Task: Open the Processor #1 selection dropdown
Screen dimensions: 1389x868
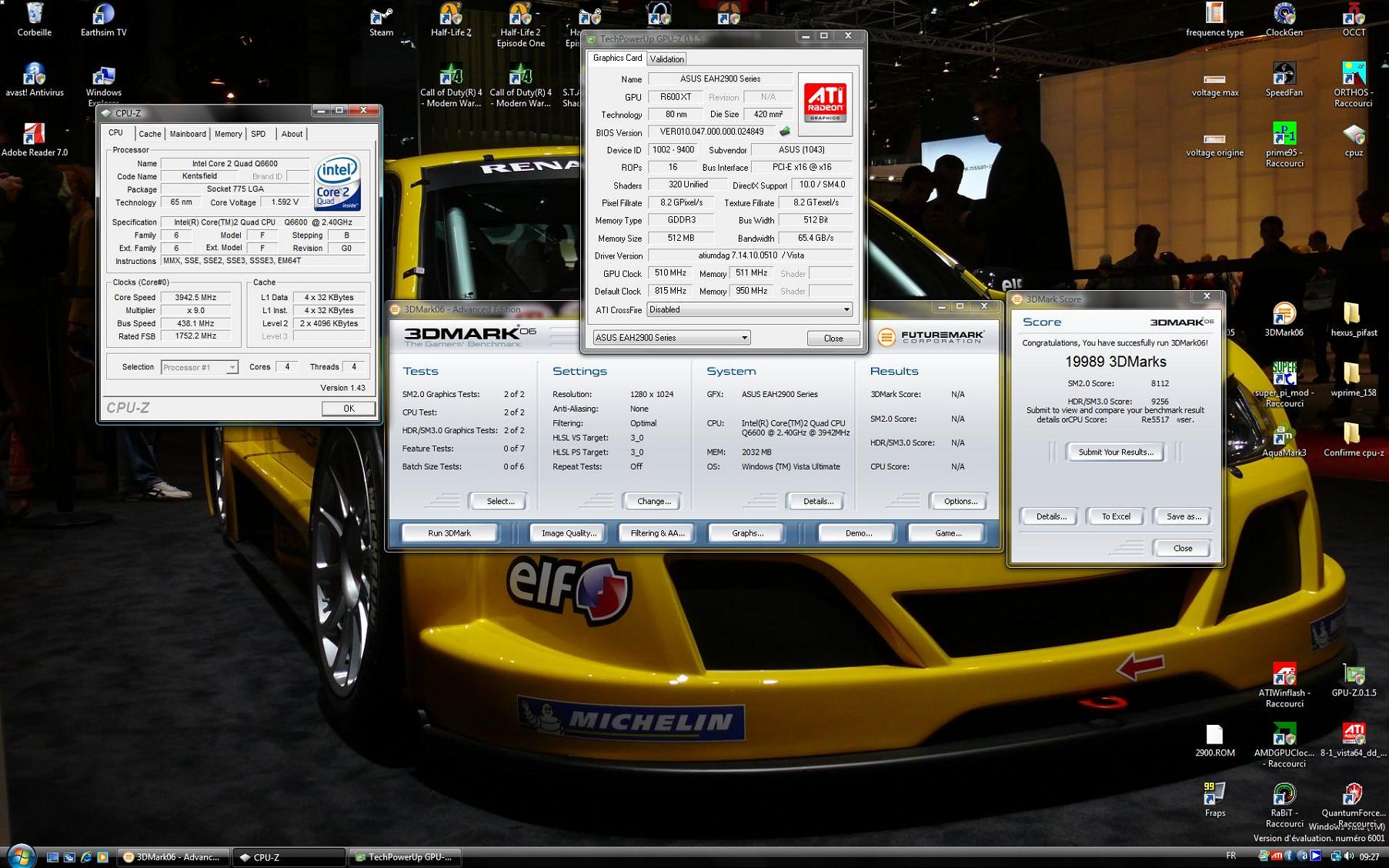Action: coord(199,368)
